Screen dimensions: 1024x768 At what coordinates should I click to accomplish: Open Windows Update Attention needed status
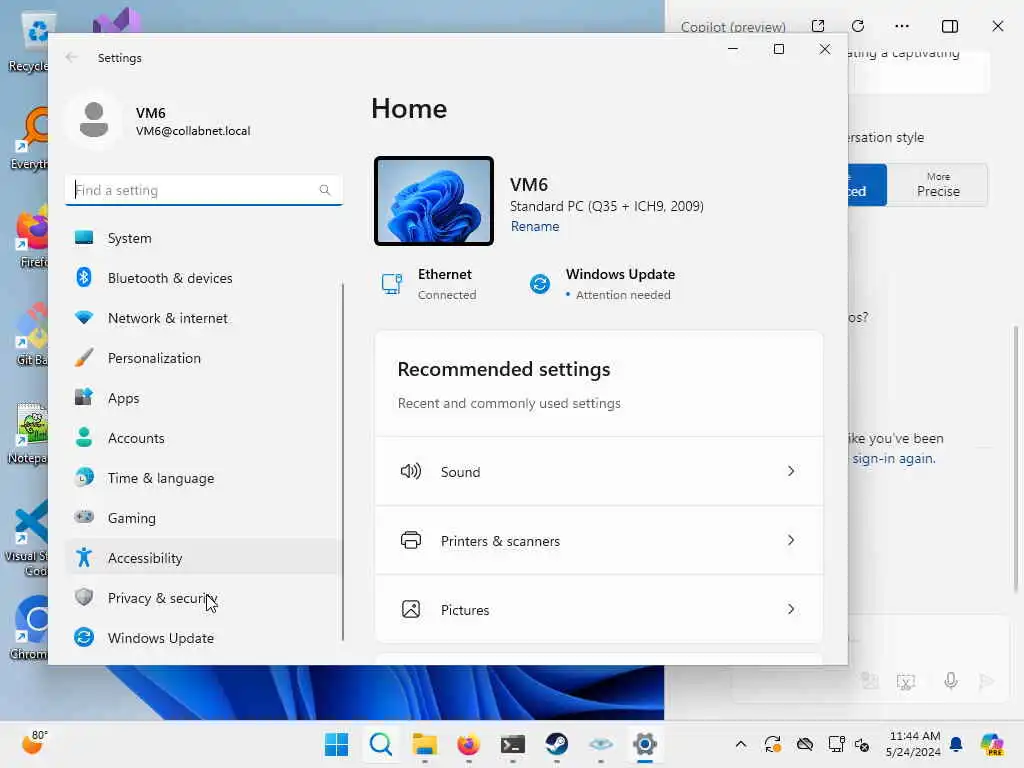coord(601,284)
